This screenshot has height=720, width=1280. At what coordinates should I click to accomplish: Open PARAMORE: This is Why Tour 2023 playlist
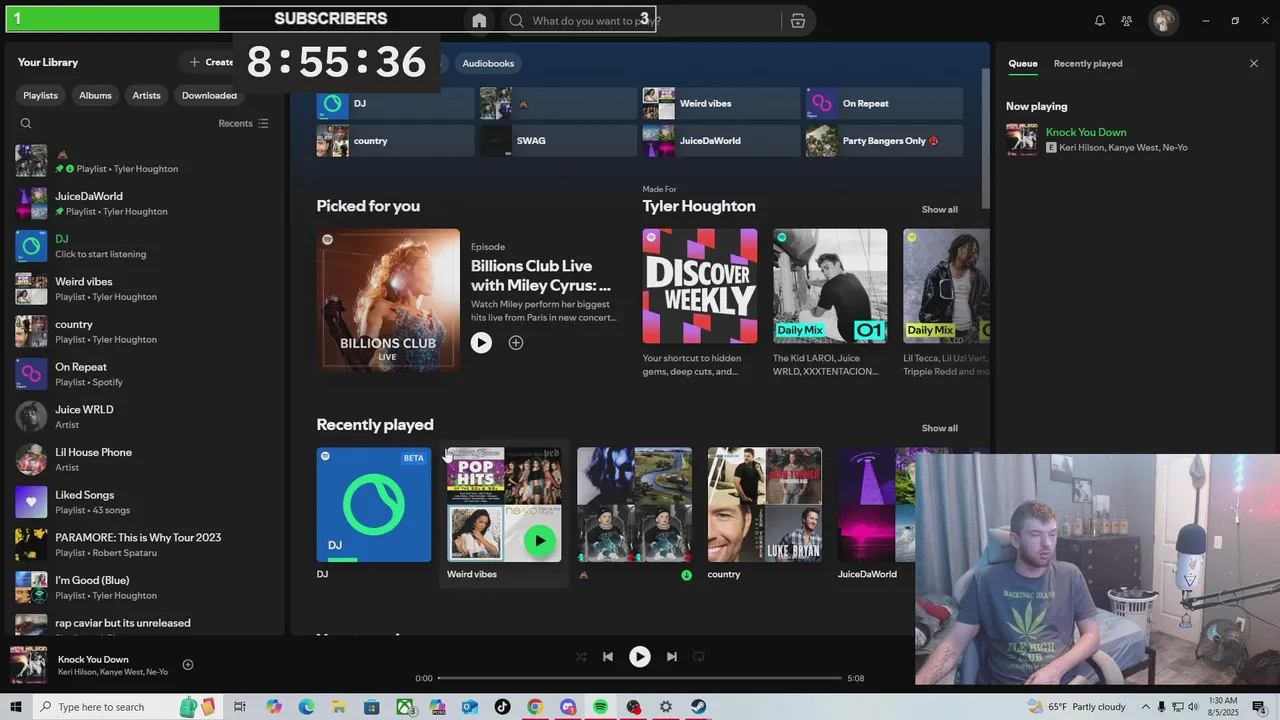[x=144, y=545]
